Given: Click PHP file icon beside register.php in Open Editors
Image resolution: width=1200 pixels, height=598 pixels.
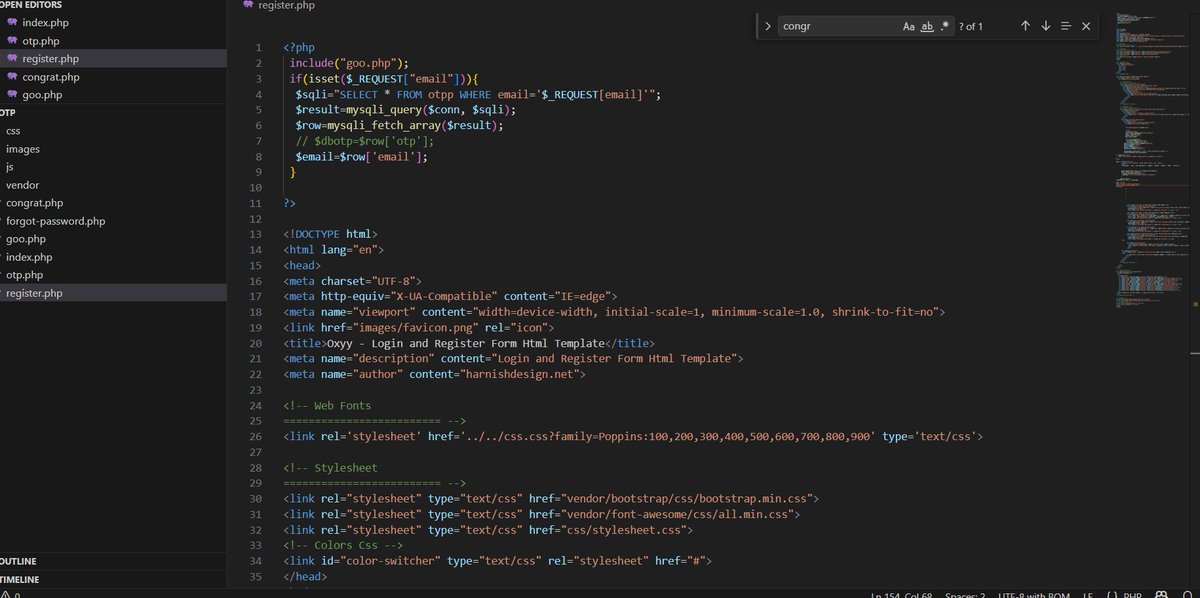Looking at the screenshot, I should (x=11, y=58).
